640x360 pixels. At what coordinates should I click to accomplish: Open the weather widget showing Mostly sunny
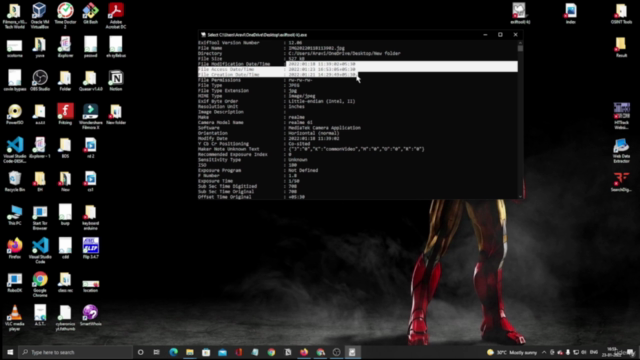[512, 352]
